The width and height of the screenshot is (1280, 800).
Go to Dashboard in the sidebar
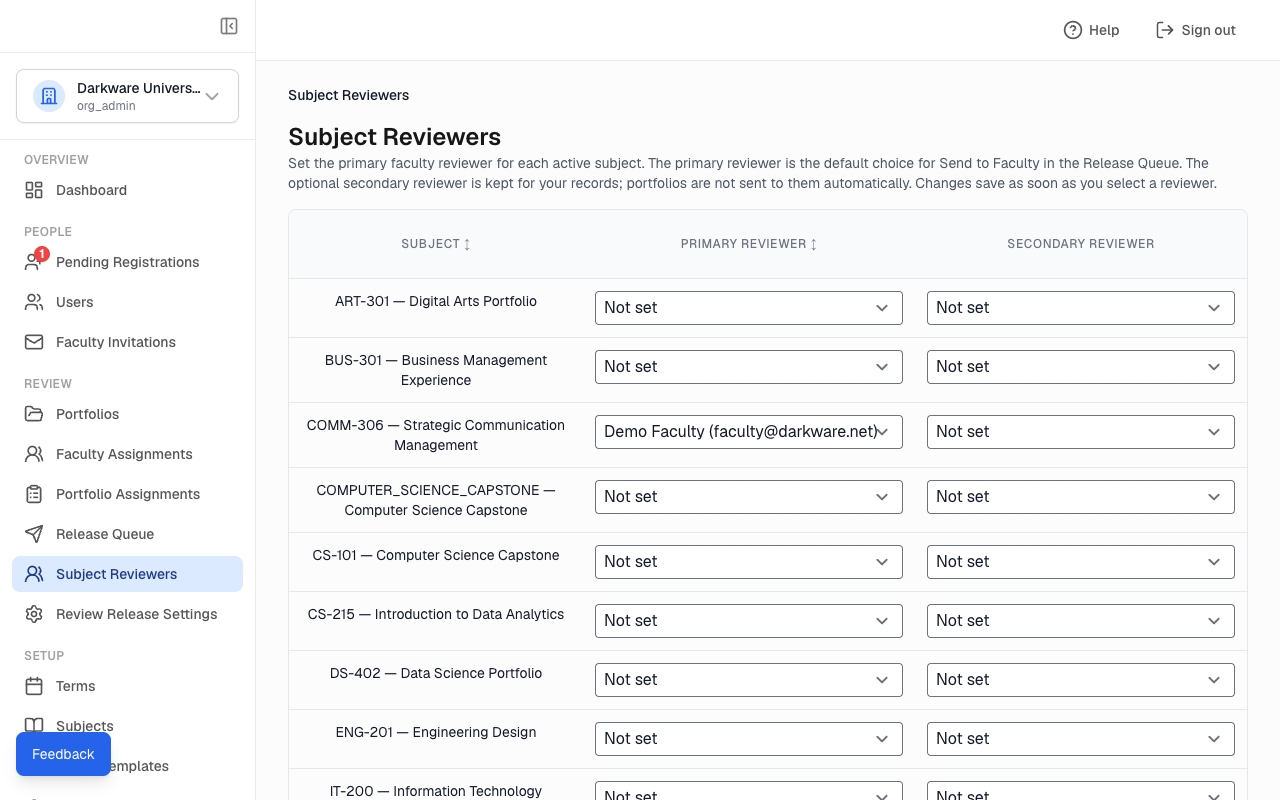pos(127,190)
